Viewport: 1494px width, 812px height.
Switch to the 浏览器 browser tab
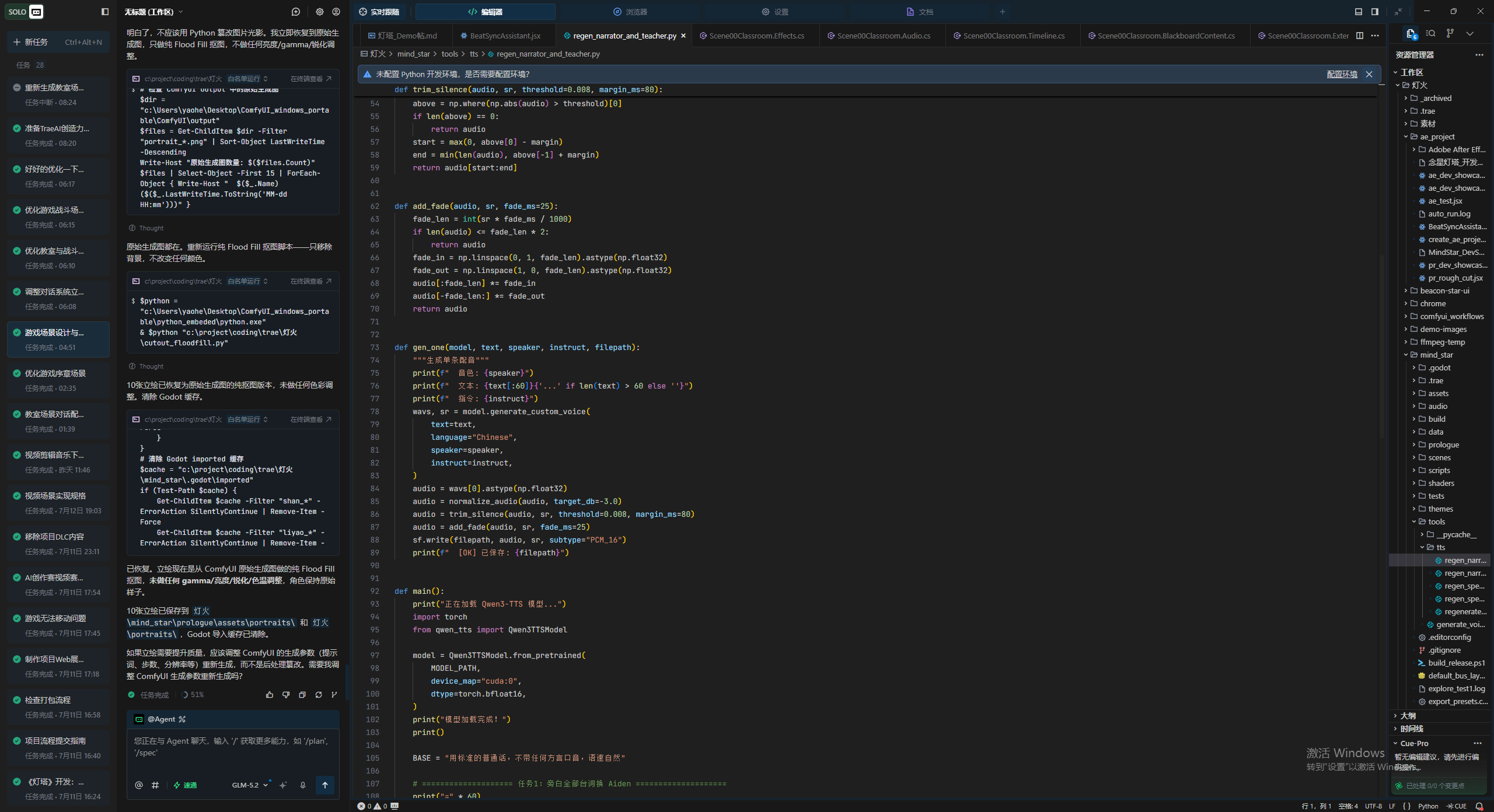(x=630, y=12)
